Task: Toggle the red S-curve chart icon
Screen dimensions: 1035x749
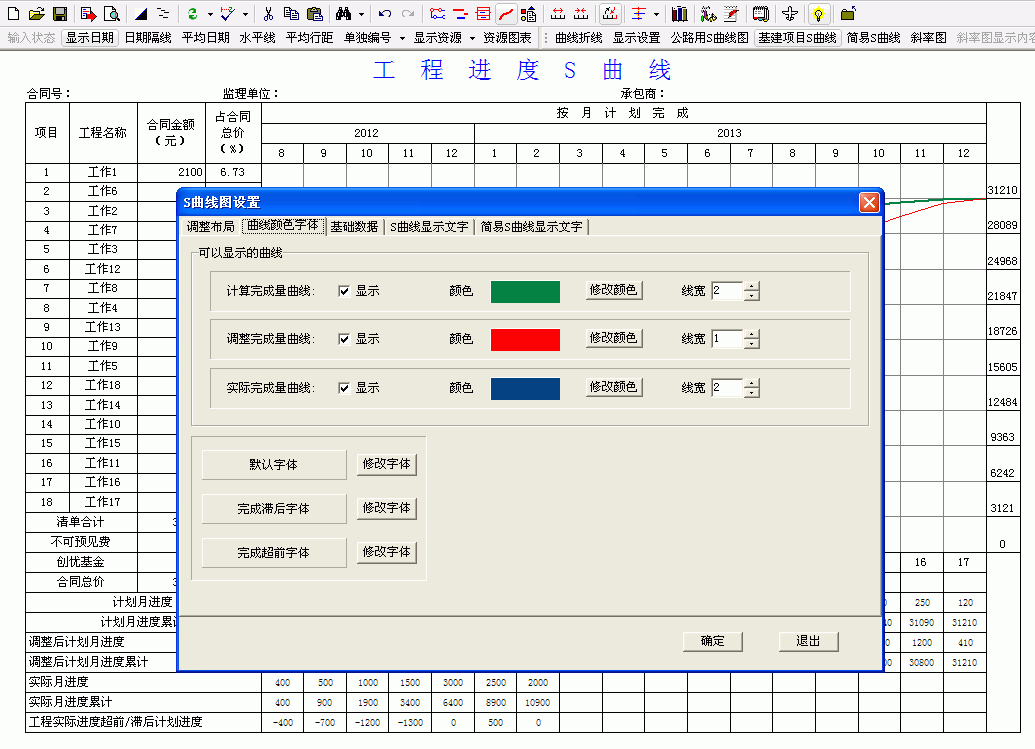Action: (x=506, y=13)
